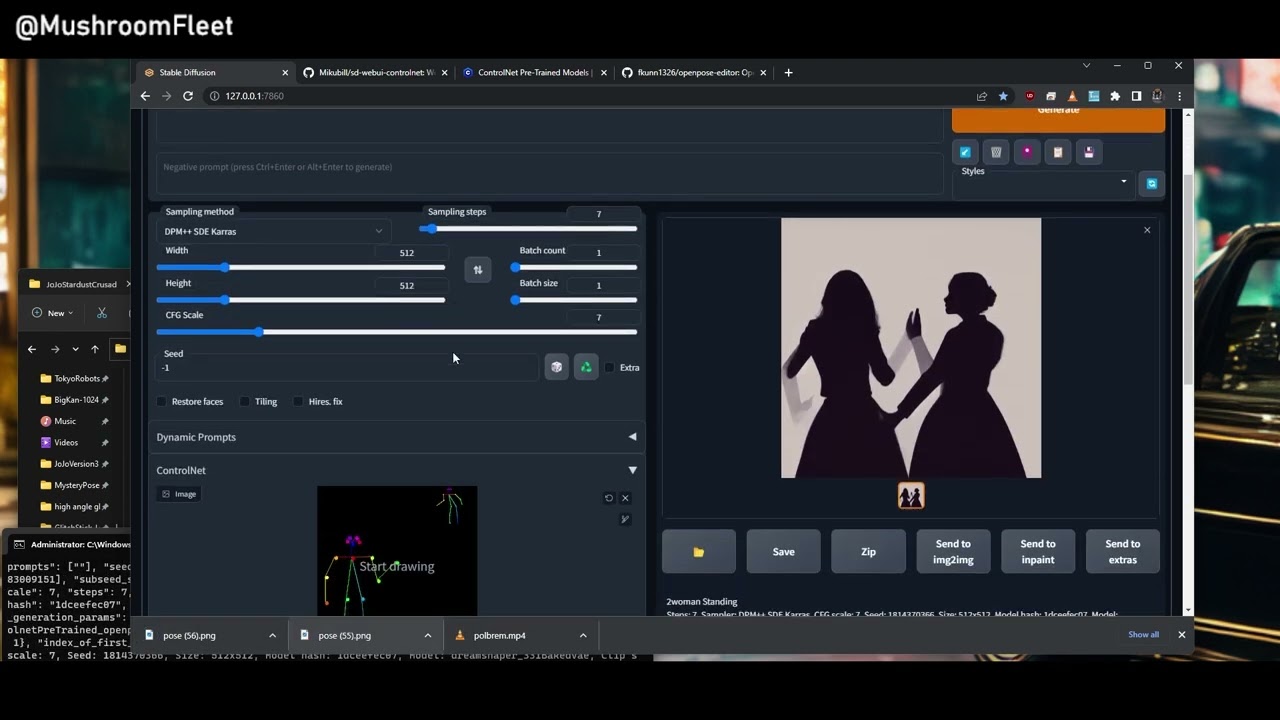This screenshot has height=720, width=1280.
Task: Collapse the ControlNet section
Action: tap(396, 470)
